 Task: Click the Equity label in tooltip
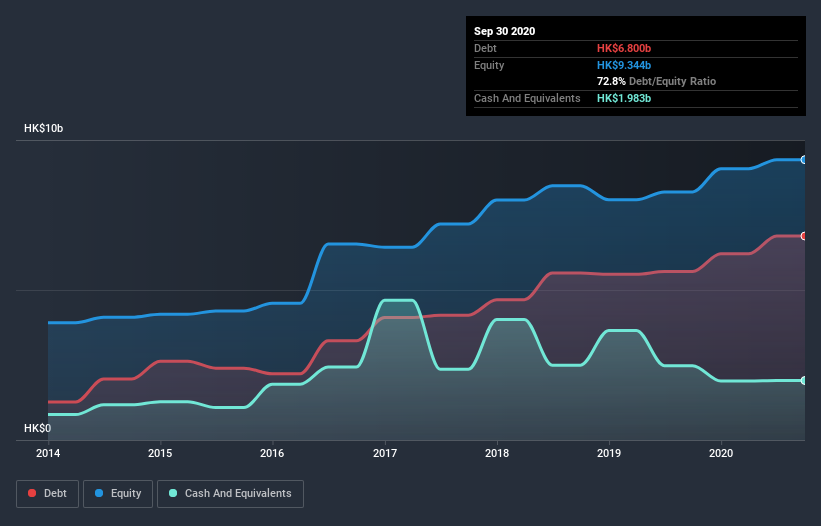click(x=489, y=65)
